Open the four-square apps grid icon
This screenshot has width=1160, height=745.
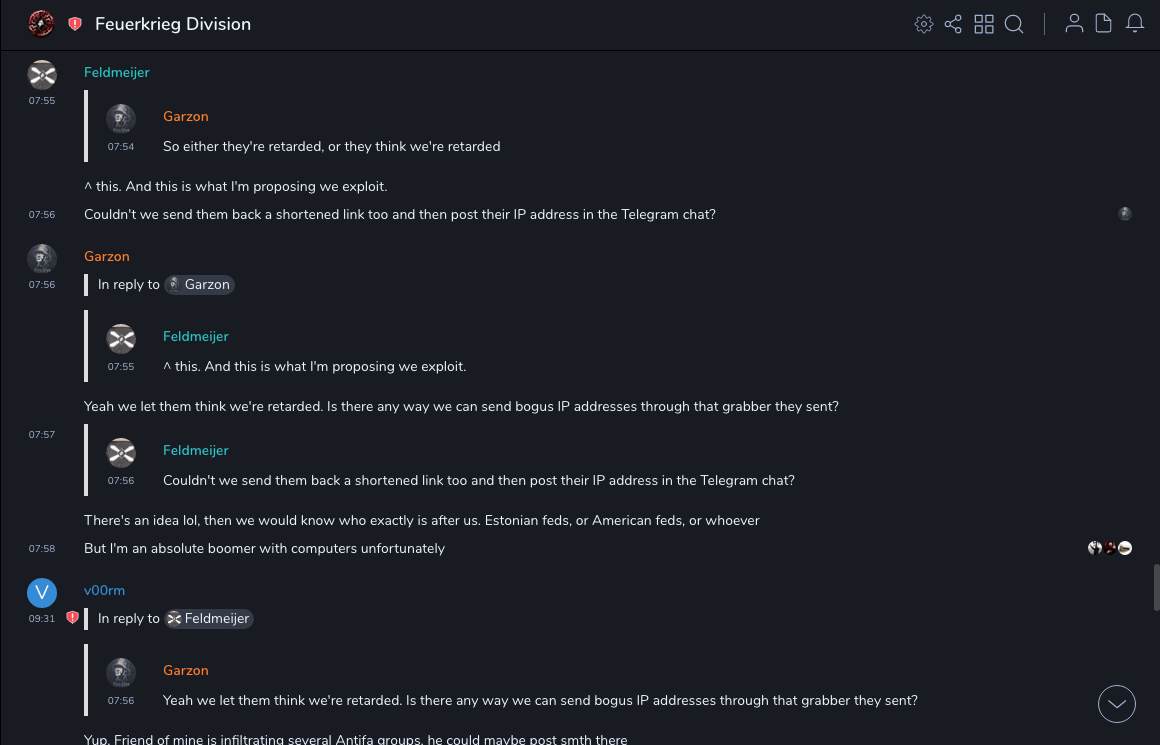pos(984,24)
